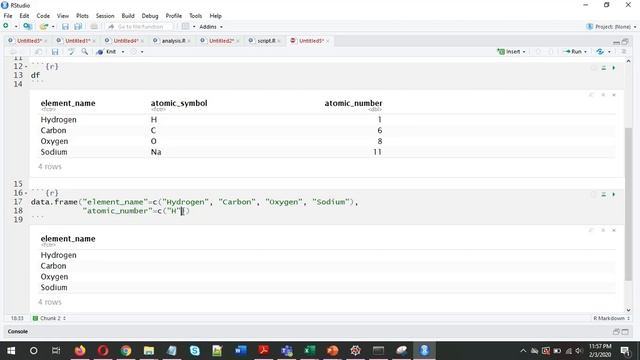Expand the Run options dropdown arrow
This screenshot has width=640, height=360.
coord(585,52)
